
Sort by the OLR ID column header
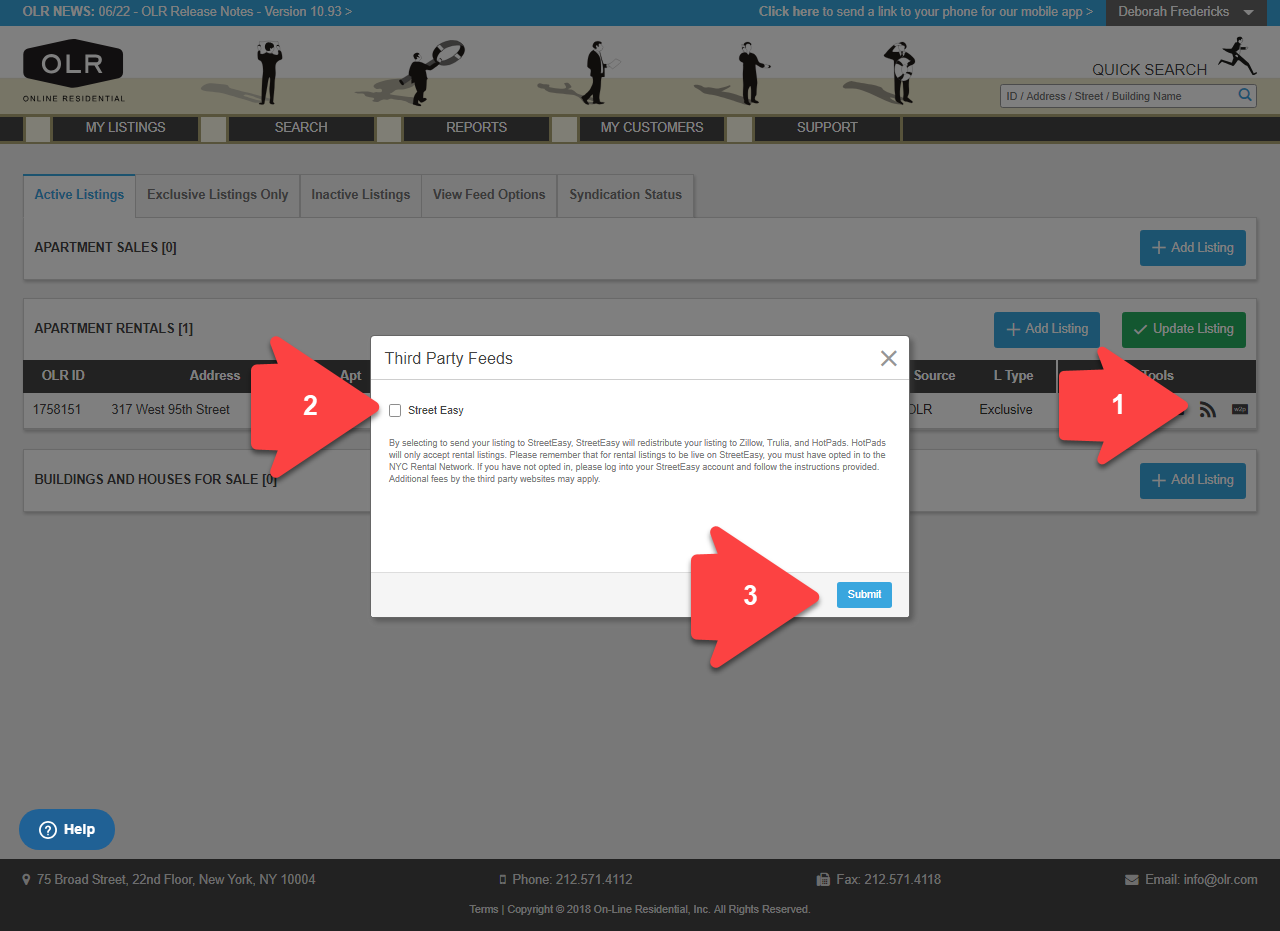click(x=63, y=376)
